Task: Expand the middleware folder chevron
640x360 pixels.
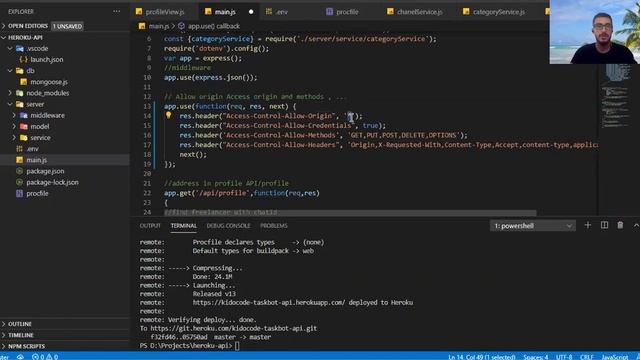Action: coord(14,116)
